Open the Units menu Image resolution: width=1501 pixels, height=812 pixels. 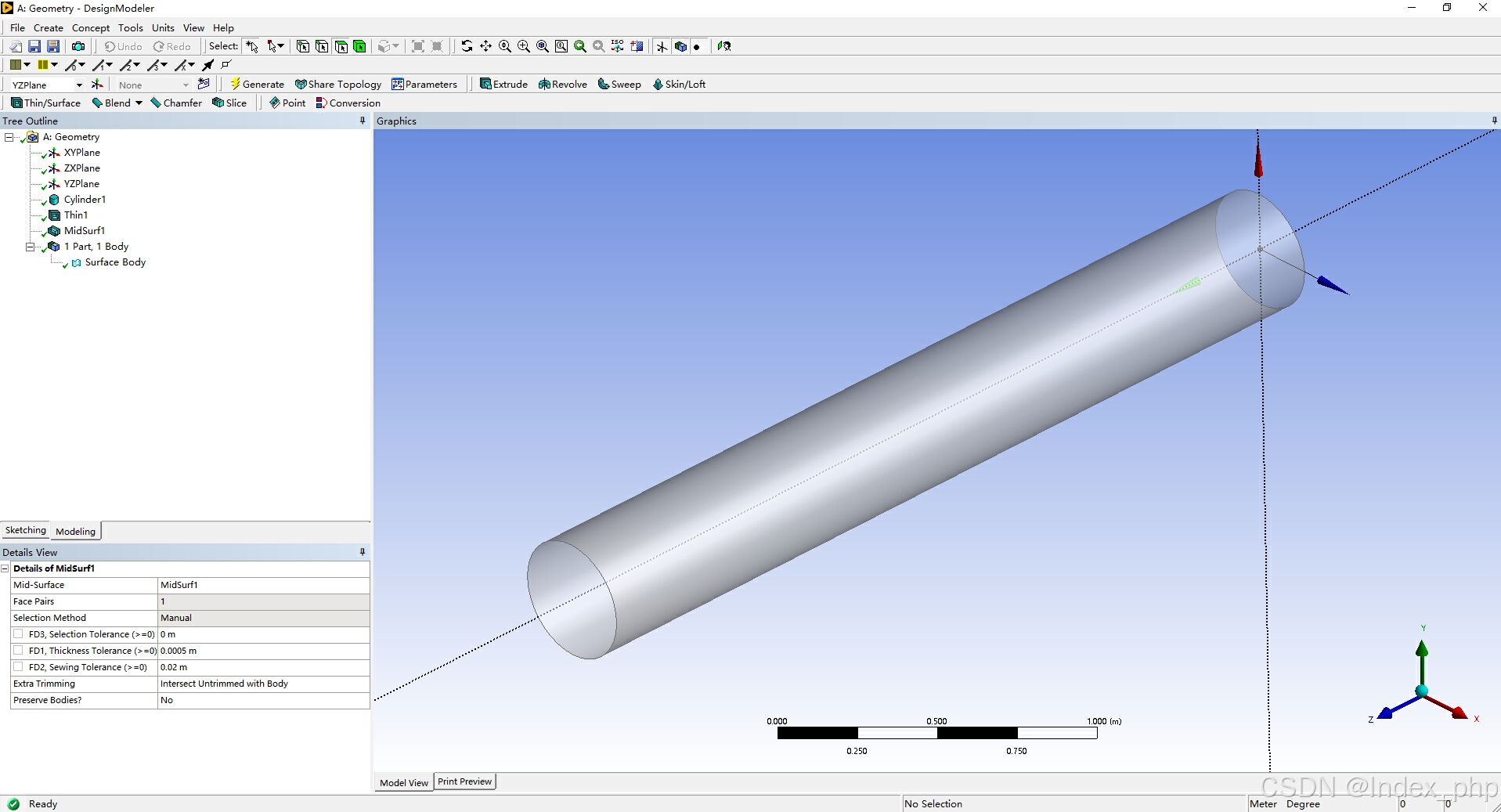coord(163,27)
